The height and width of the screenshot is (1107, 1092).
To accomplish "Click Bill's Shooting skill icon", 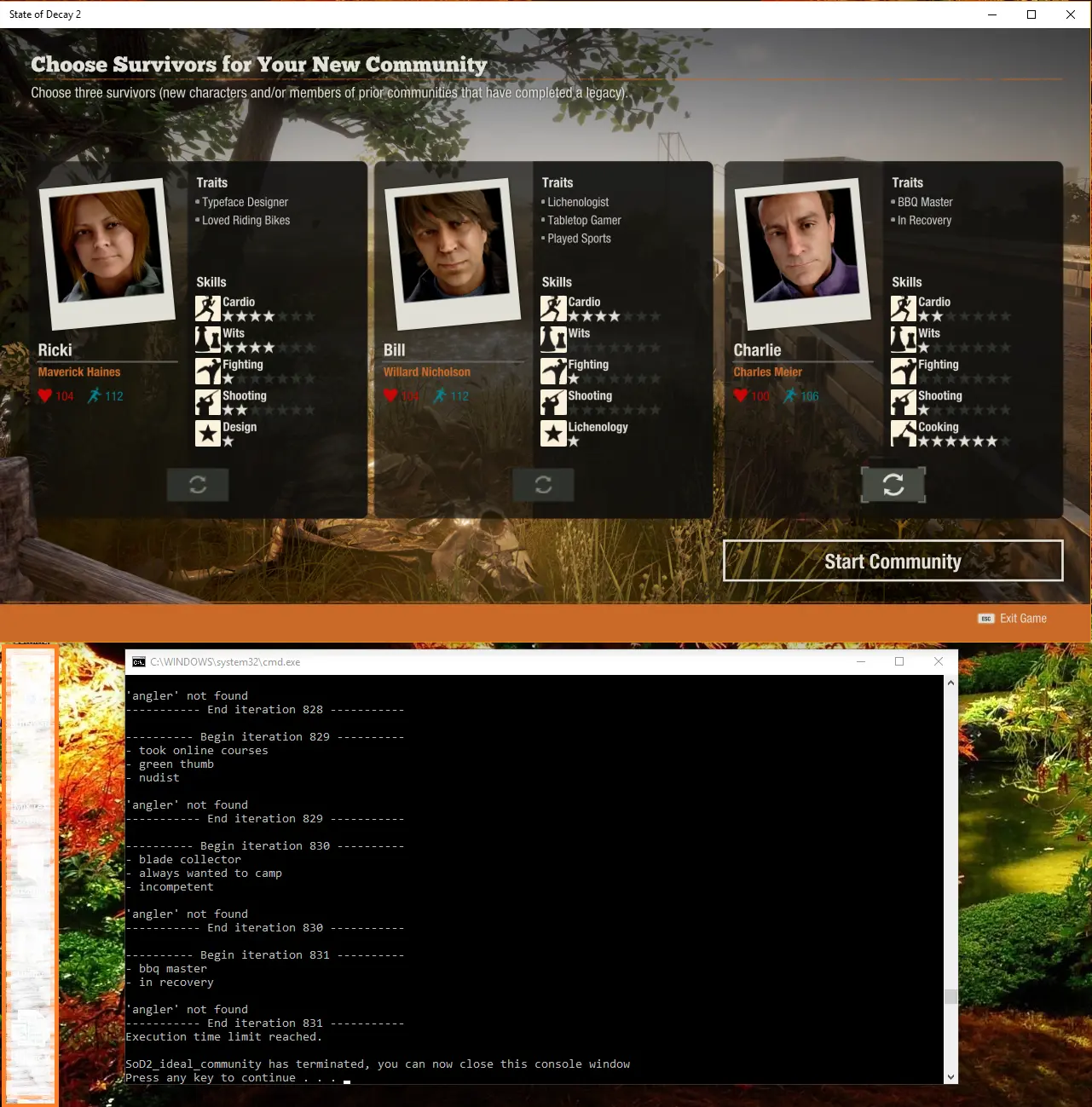I will pyautogui.click(x=553, y=402).
